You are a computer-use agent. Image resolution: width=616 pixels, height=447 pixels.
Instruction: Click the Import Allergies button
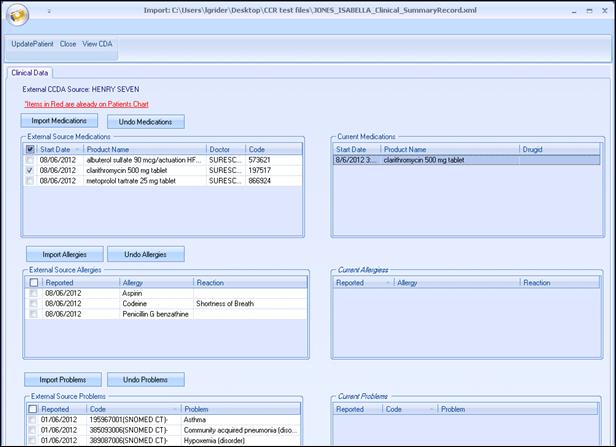point(63,254)
